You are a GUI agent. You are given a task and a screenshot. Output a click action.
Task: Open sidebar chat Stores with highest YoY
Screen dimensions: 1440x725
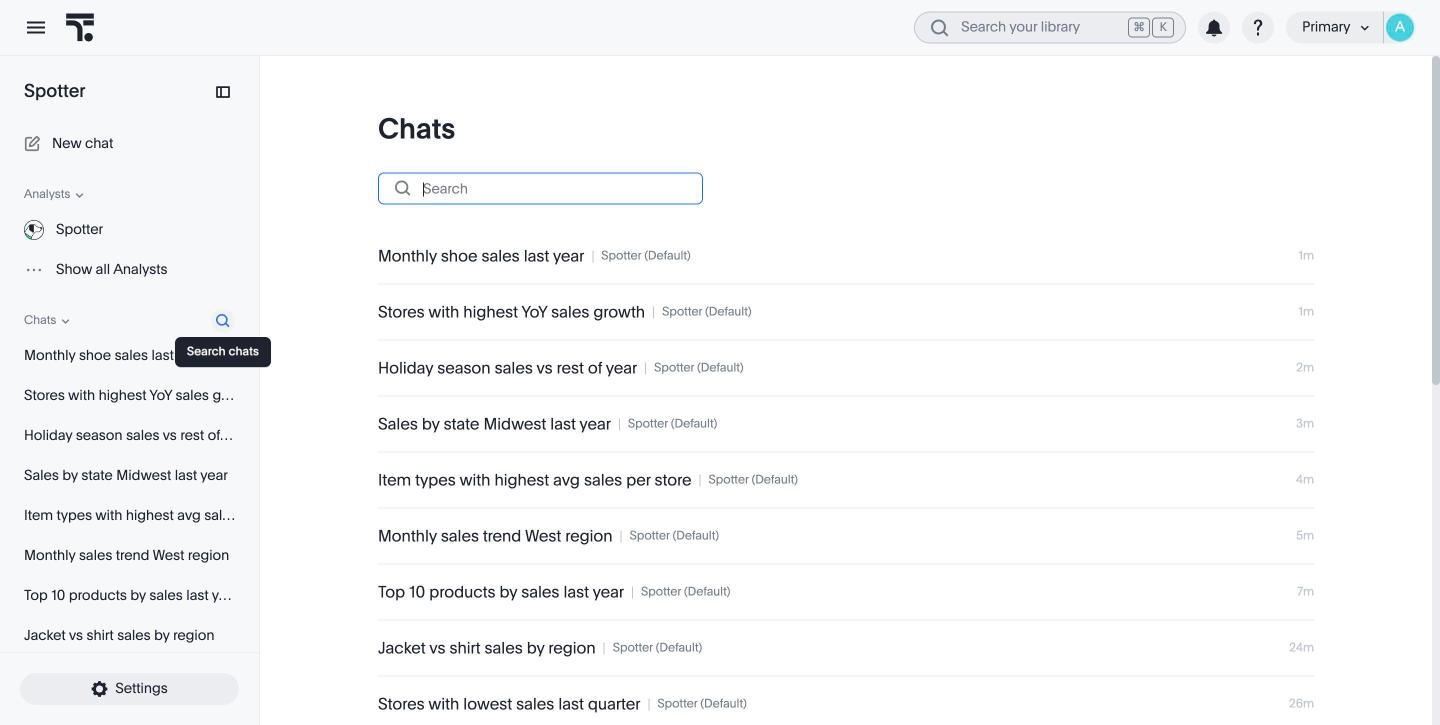pos(129,396)
